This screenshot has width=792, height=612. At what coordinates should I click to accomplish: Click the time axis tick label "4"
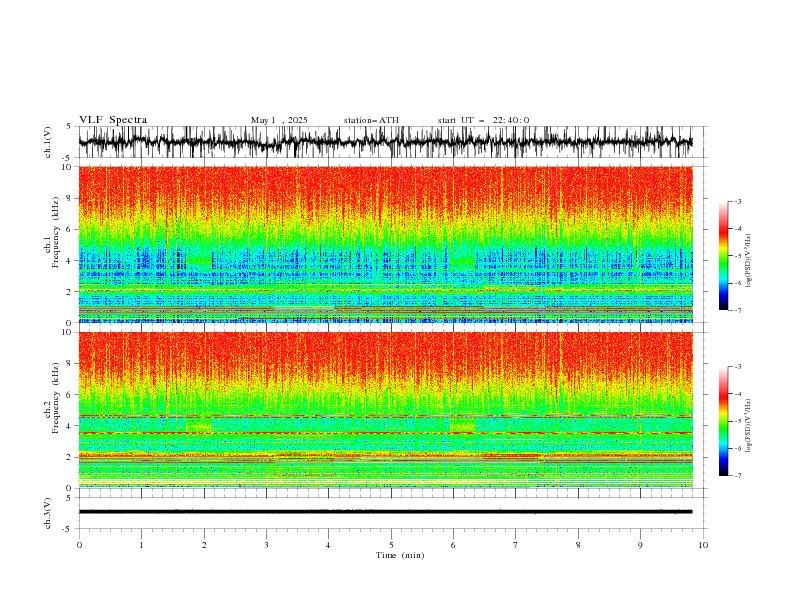[328, 545]
